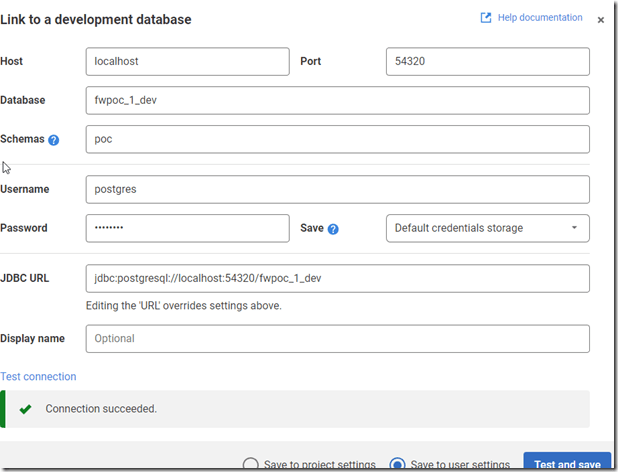Click the credentials storage dropdown arrow
This screenshot has width=618, height=472.
pos(574,228)
